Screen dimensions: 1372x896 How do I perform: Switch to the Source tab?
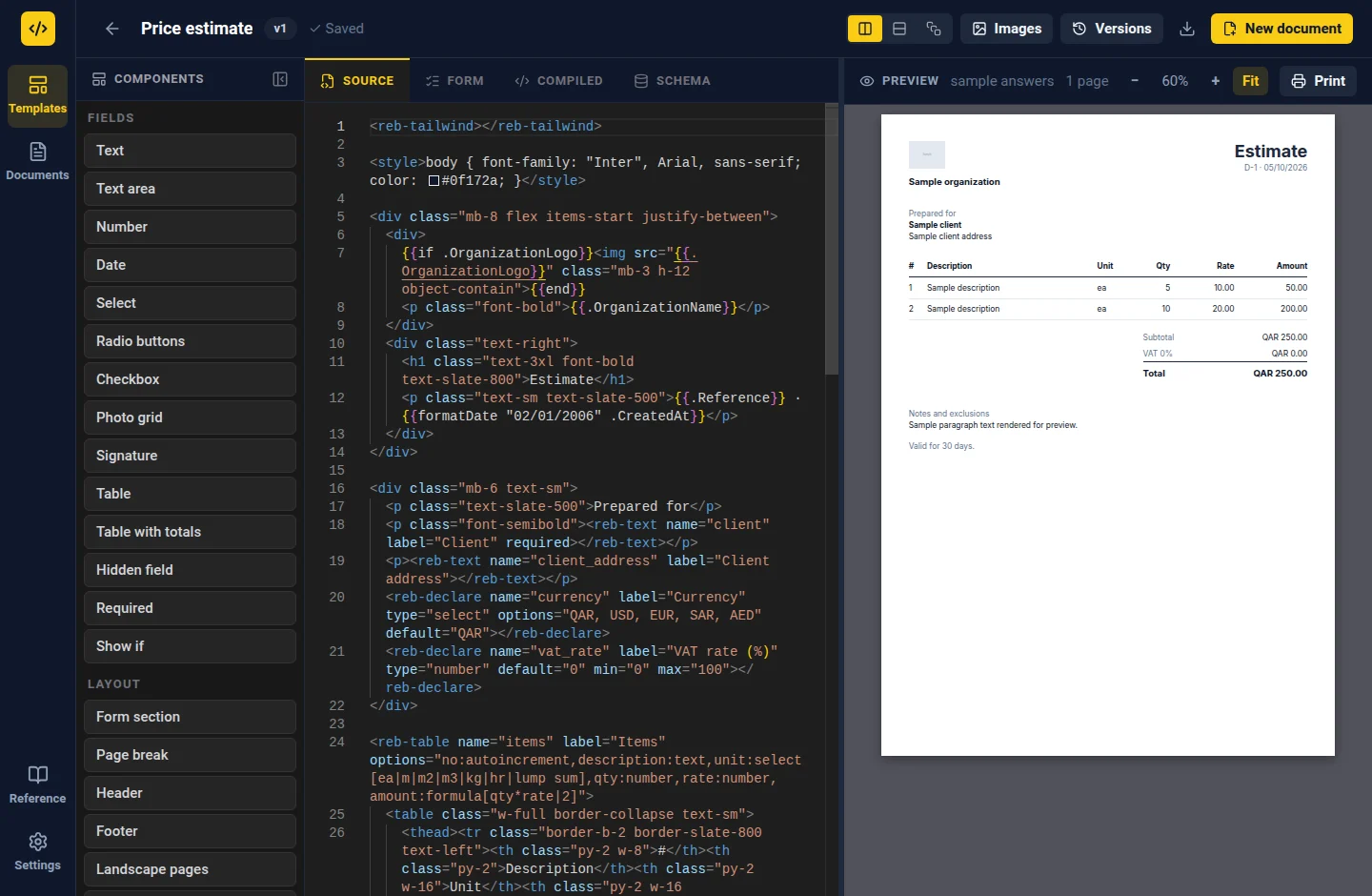point(357,81)
